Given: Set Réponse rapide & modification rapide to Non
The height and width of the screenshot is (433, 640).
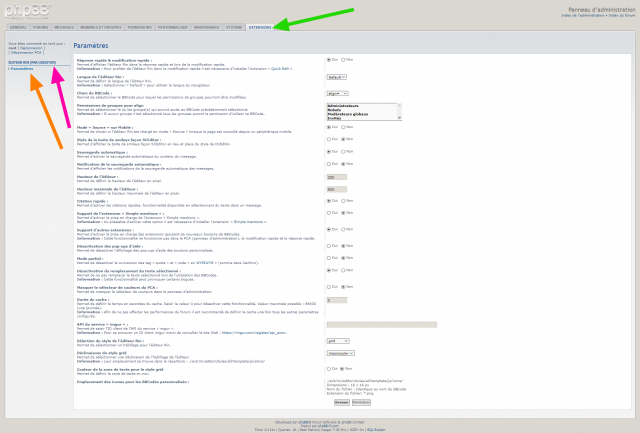Looking at the screenshot, I should pyautogui.click(x=344, y=60).
